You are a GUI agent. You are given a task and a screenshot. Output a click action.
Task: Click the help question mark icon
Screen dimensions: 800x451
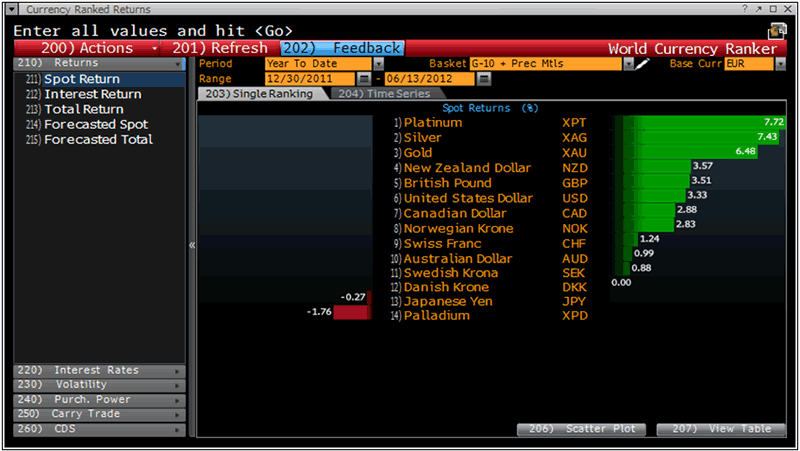coord(745,9)
